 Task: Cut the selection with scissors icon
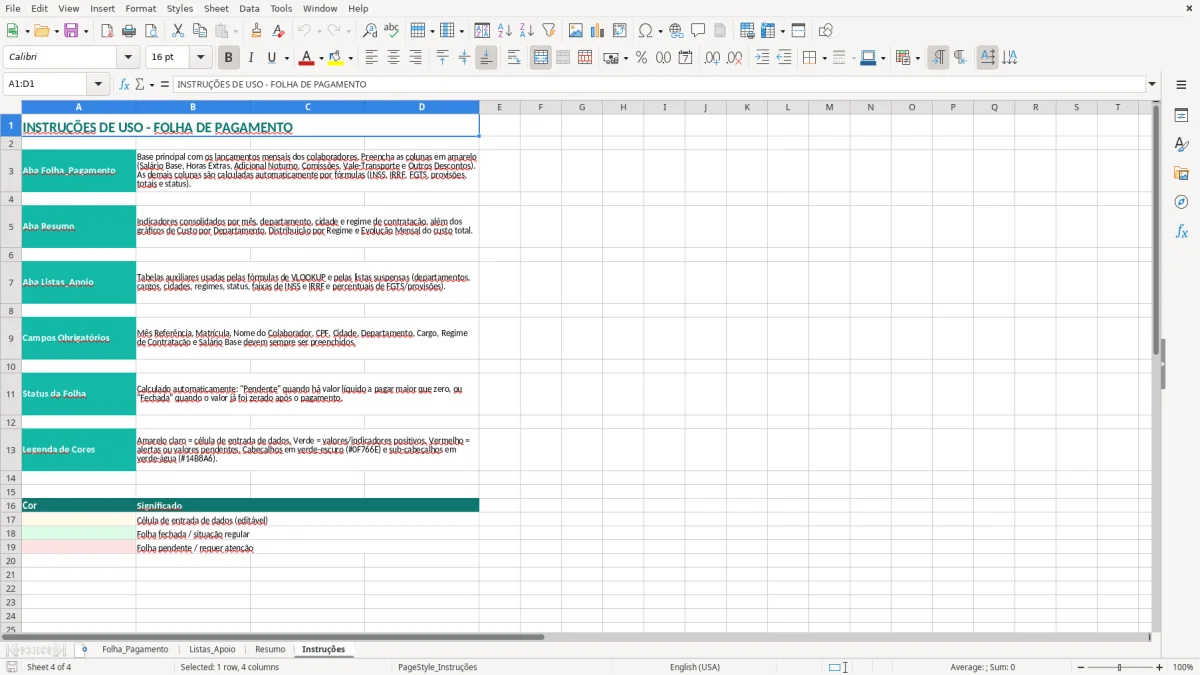tap(178, 31)
